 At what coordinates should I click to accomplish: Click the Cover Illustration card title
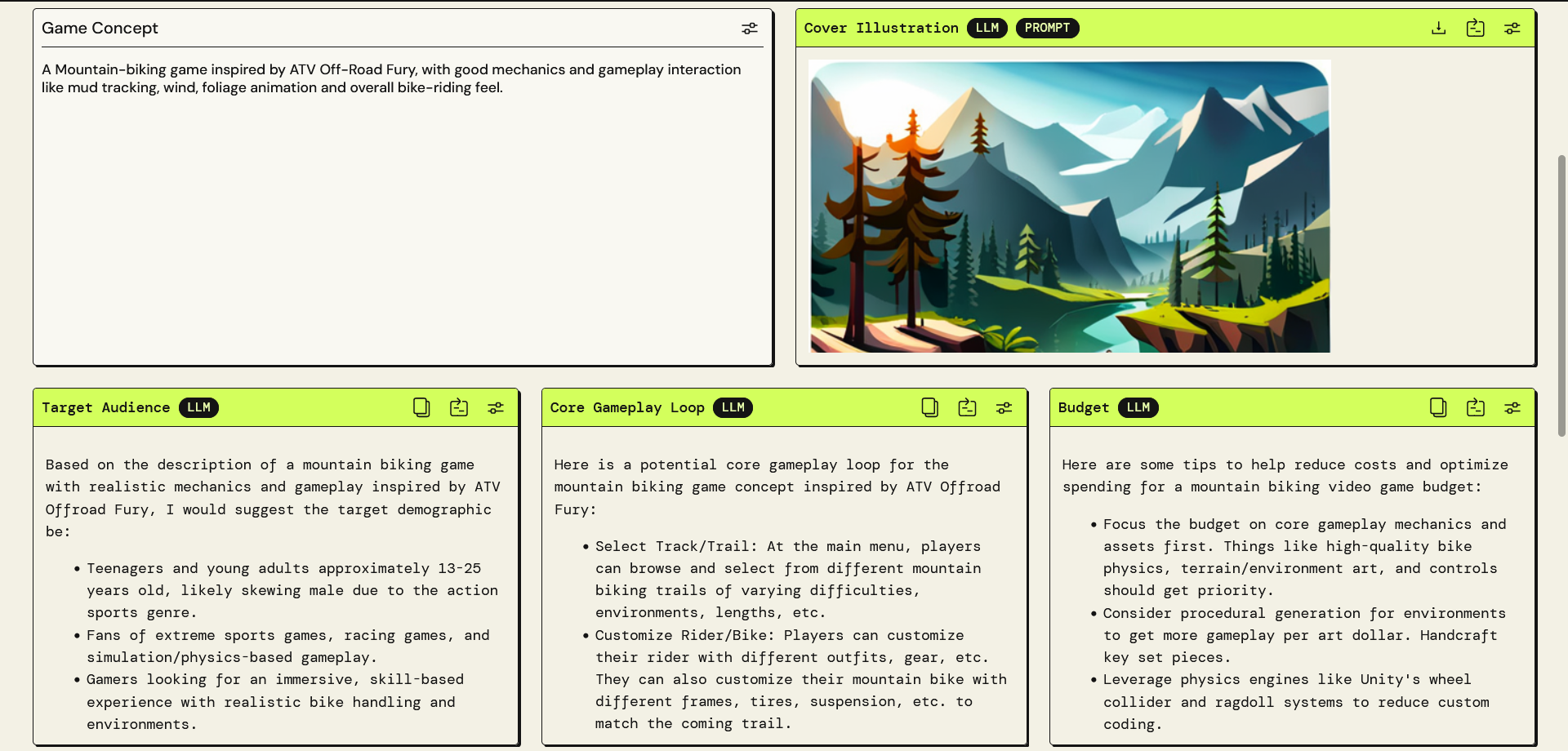881,29
